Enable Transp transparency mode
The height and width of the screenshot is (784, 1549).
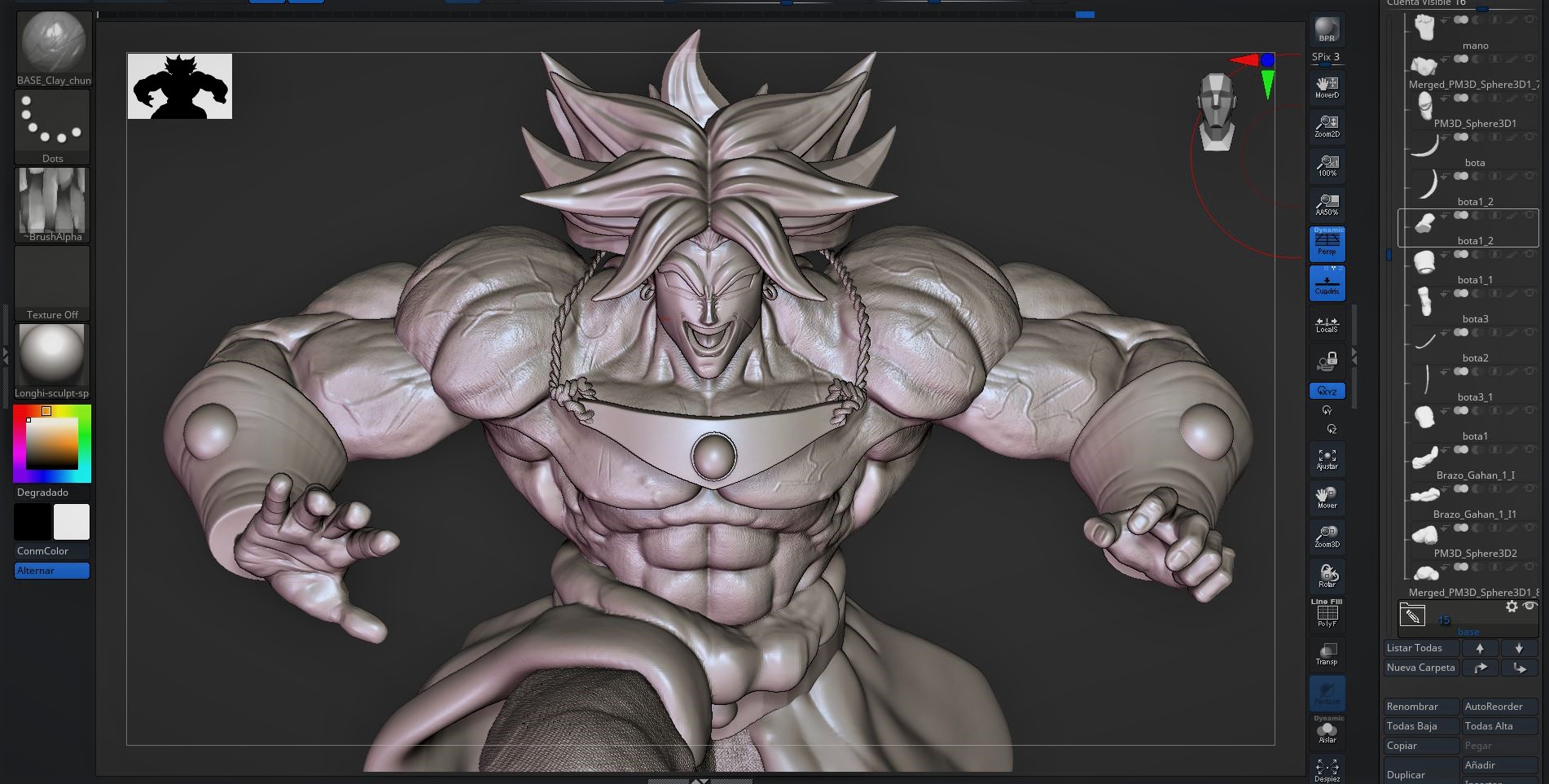1327,654
